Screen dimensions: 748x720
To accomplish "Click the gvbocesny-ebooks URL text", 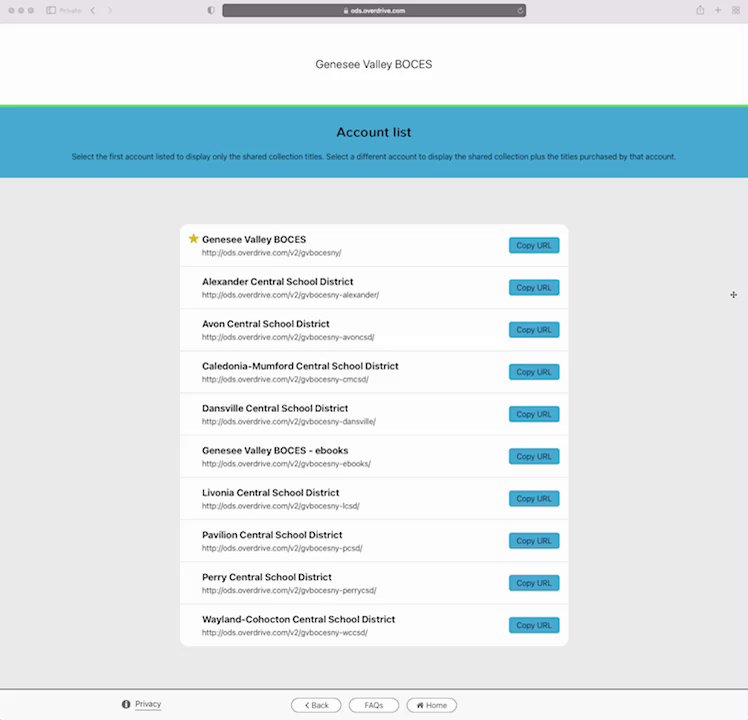I will (x=286, y=464).
